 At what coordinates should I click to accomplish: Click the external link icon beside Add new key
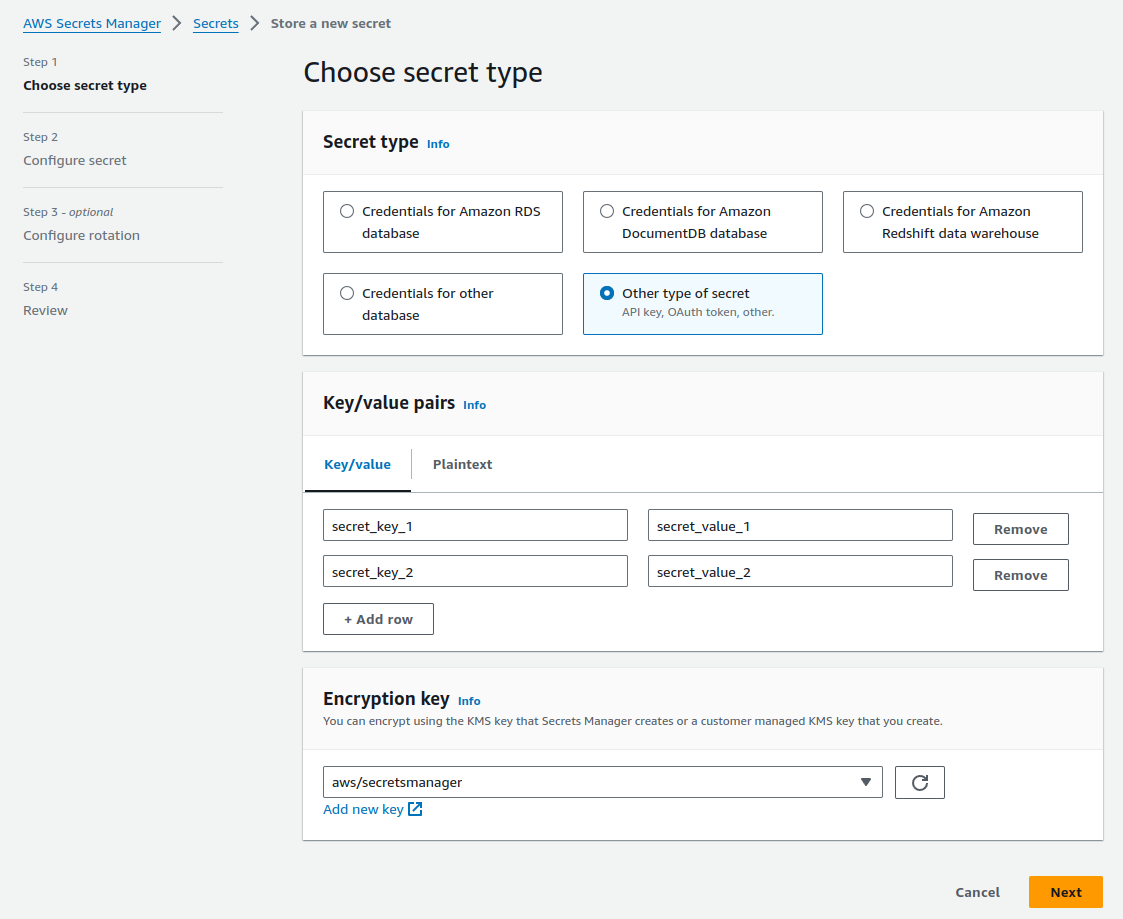pyautogui.click(x=415, y=809)
